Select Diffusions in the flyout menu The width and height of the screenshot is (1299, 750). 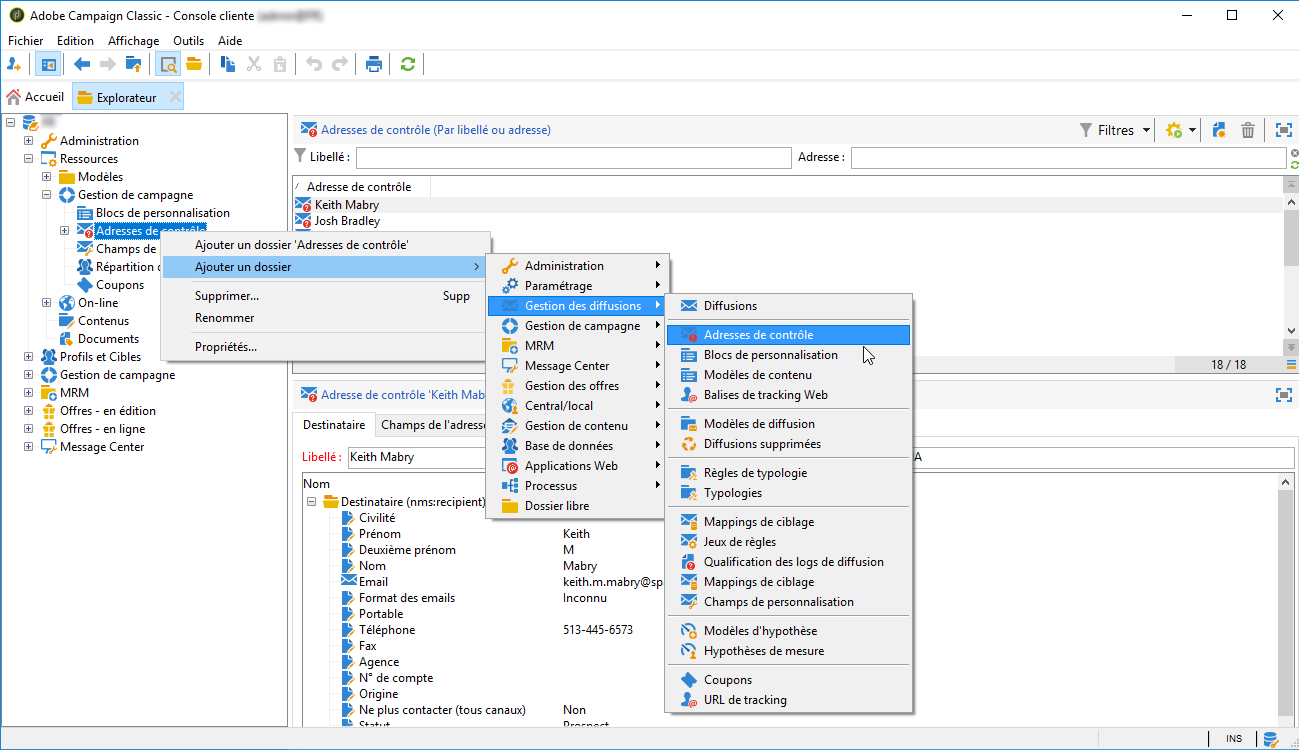(x=788, y=306)
